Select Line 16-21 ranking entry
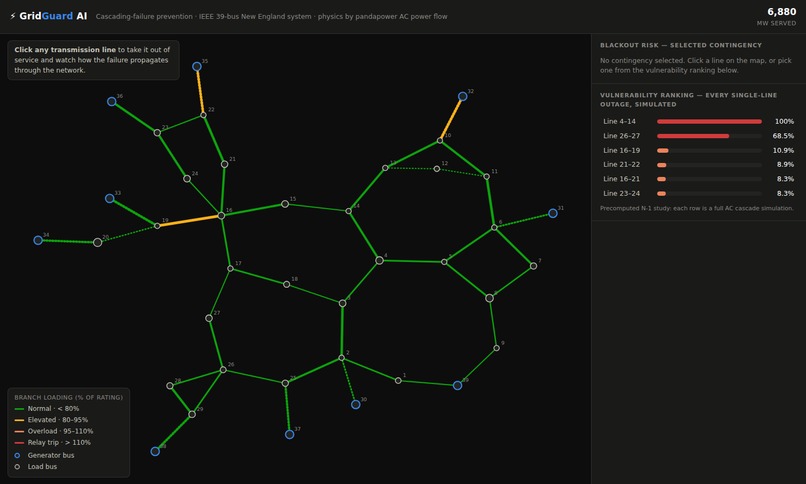The width and height of the screenshot is (806, 484). coord(698,179)
